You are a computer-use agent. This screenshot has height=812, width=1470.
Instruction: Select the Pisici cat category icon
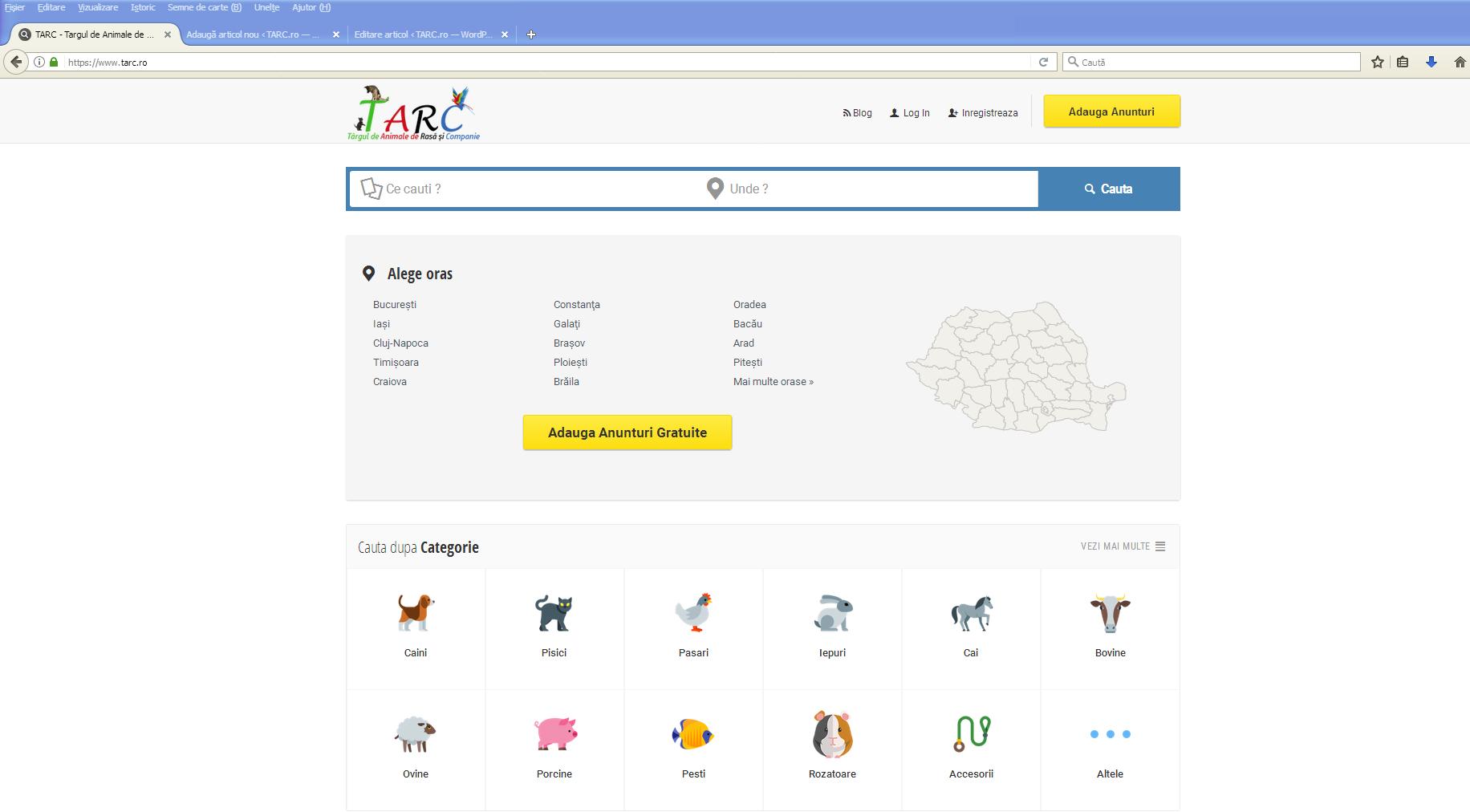(554, 613)
